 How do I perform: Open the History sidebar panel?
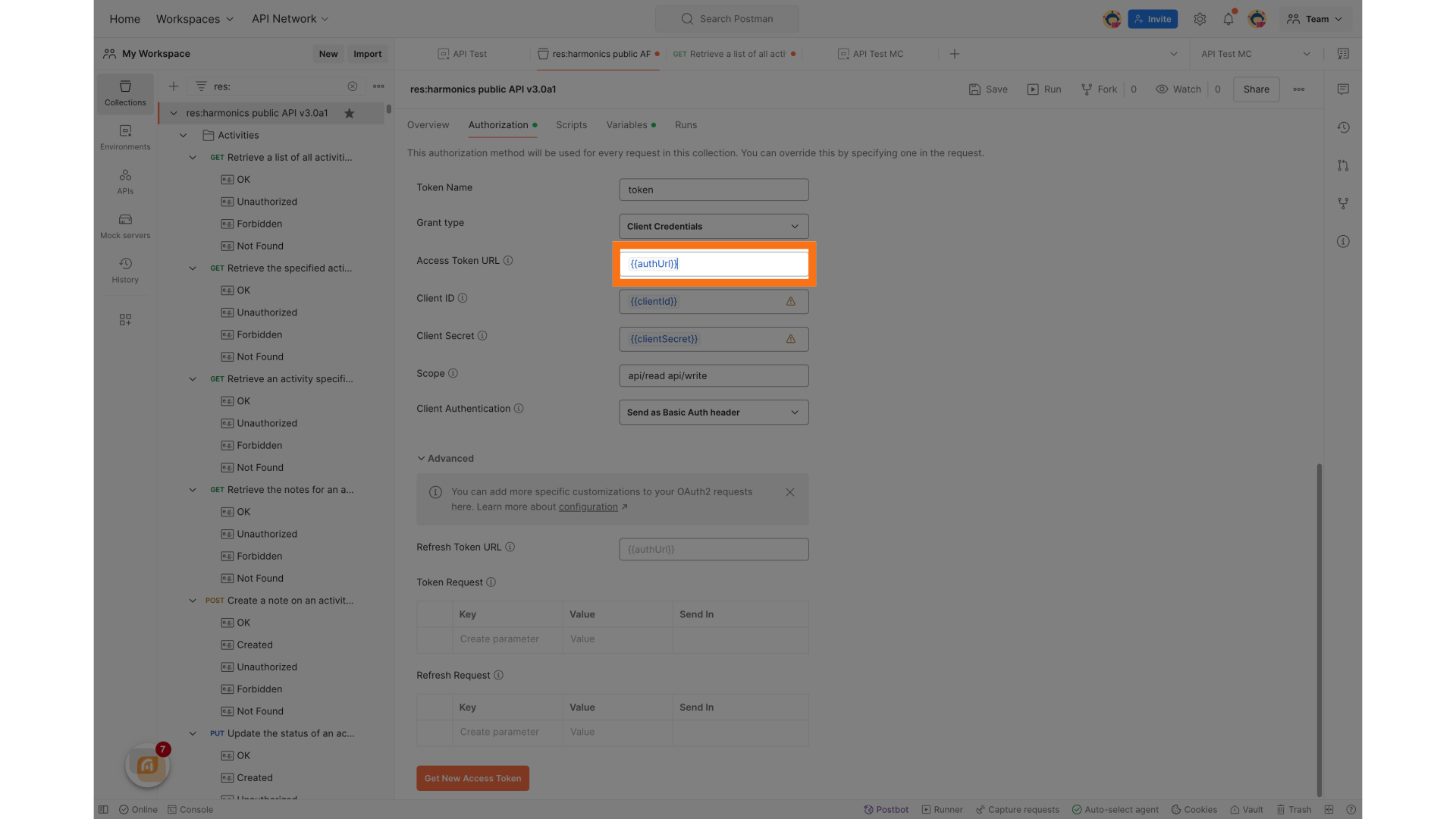point(124,269)
